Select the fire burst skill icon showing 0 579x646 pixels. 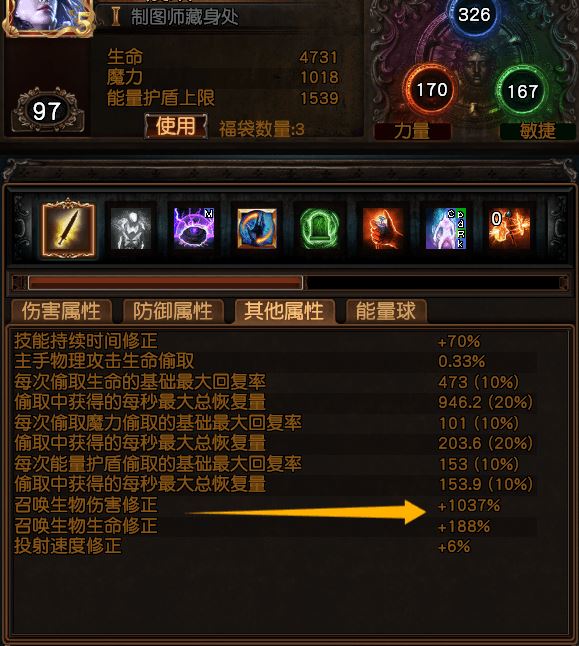point(509,229)
